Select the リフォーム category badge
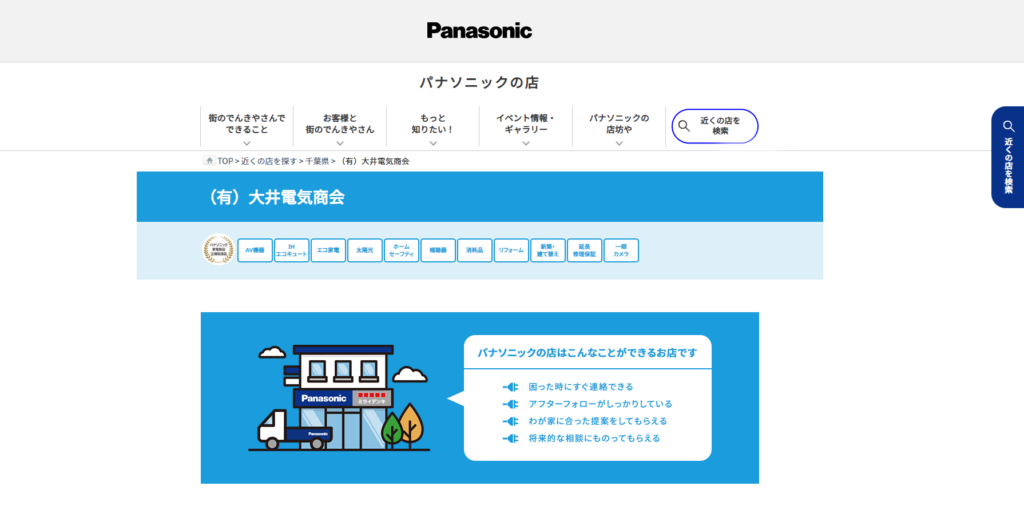This screenshot has height=506, width=1024. click(510, 250)
